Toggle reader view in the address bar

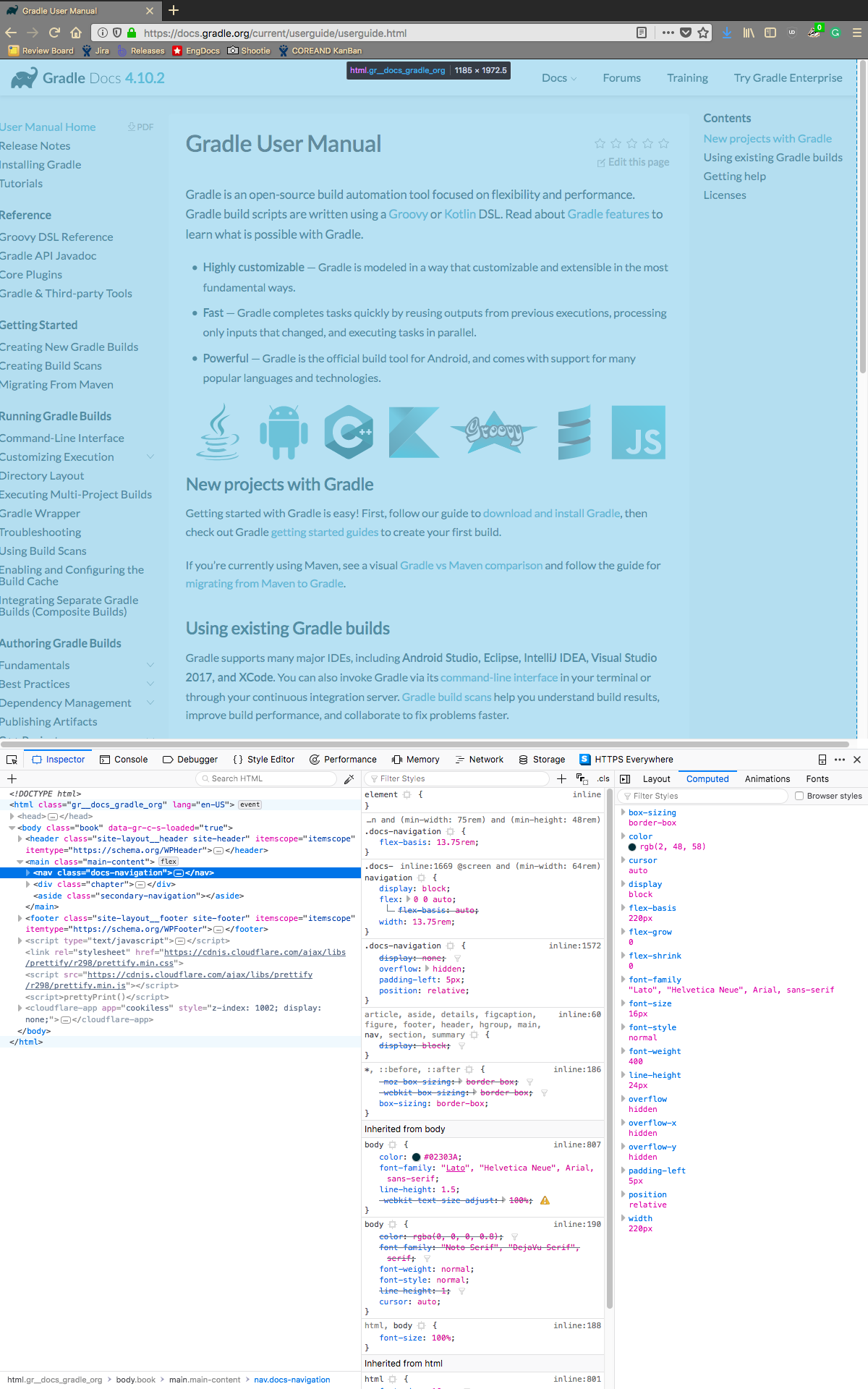[x=642, y=33]
